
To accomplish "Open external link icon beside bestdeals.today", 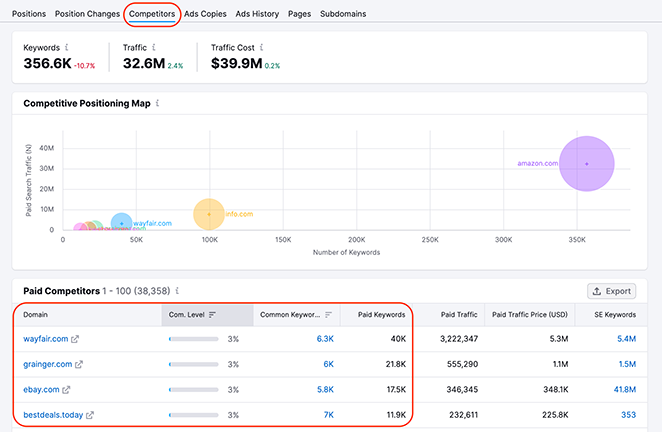I will point(91,415).
